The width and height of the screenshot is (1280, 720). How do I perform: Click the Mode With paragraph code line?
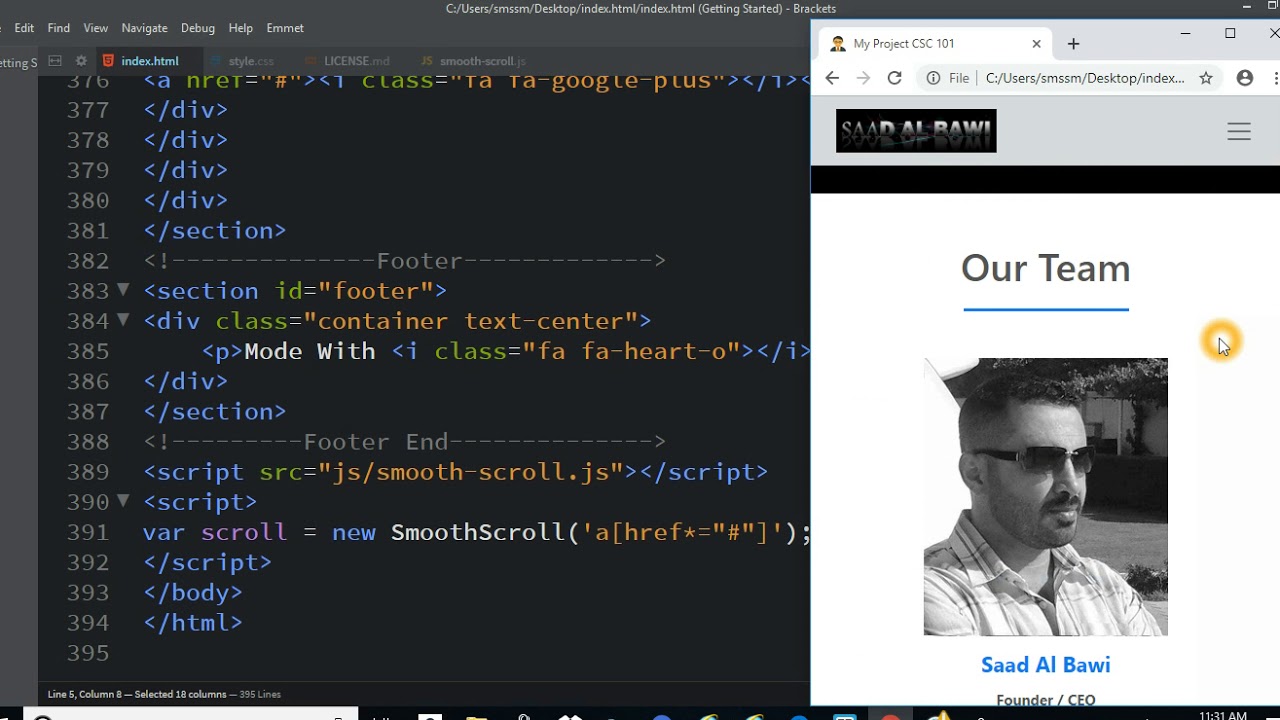pos(505,351)
